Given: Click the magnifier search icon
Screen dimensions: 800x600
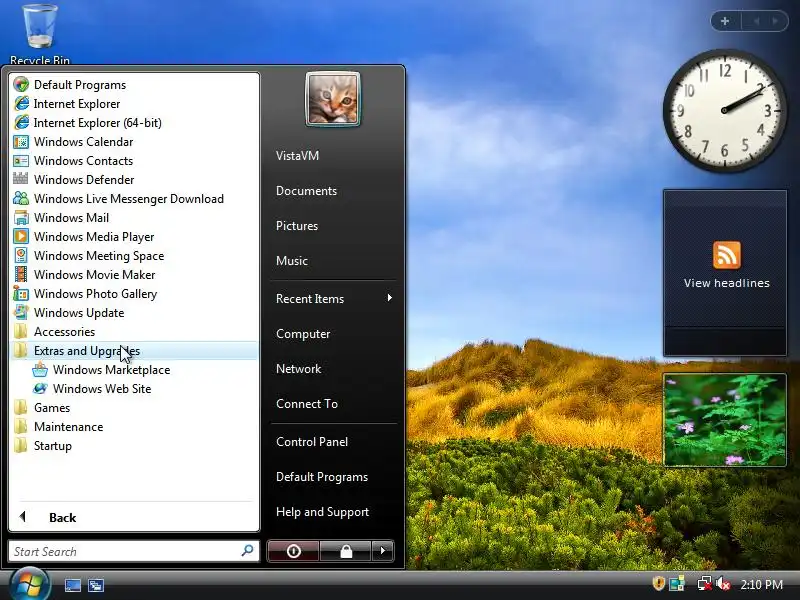Looking at the screenshot, I should (247, 551).
